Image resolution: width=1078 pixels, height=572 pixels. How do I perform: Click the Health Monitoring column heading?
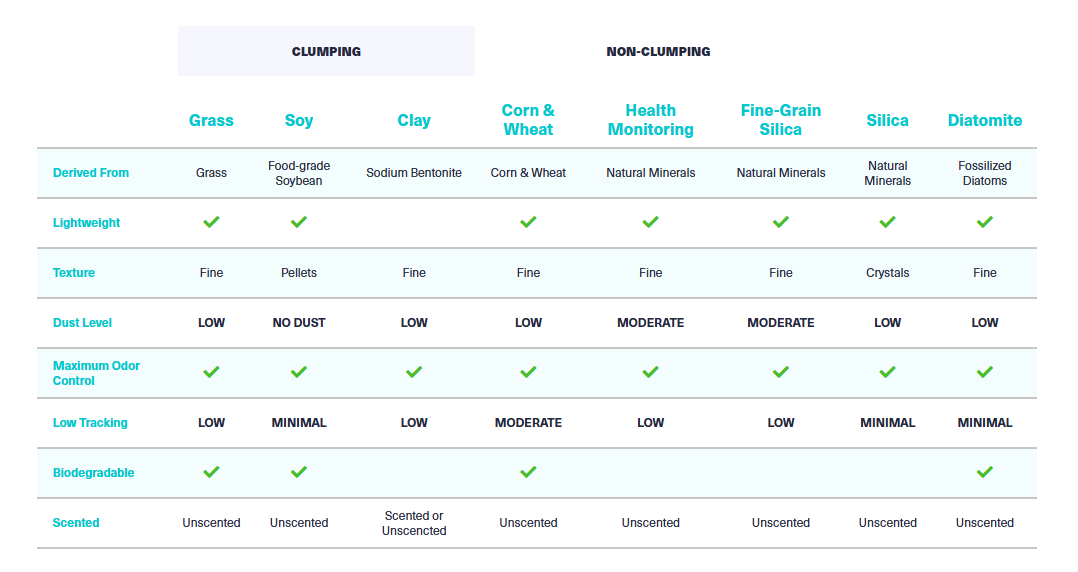click(x=650, y=120)
